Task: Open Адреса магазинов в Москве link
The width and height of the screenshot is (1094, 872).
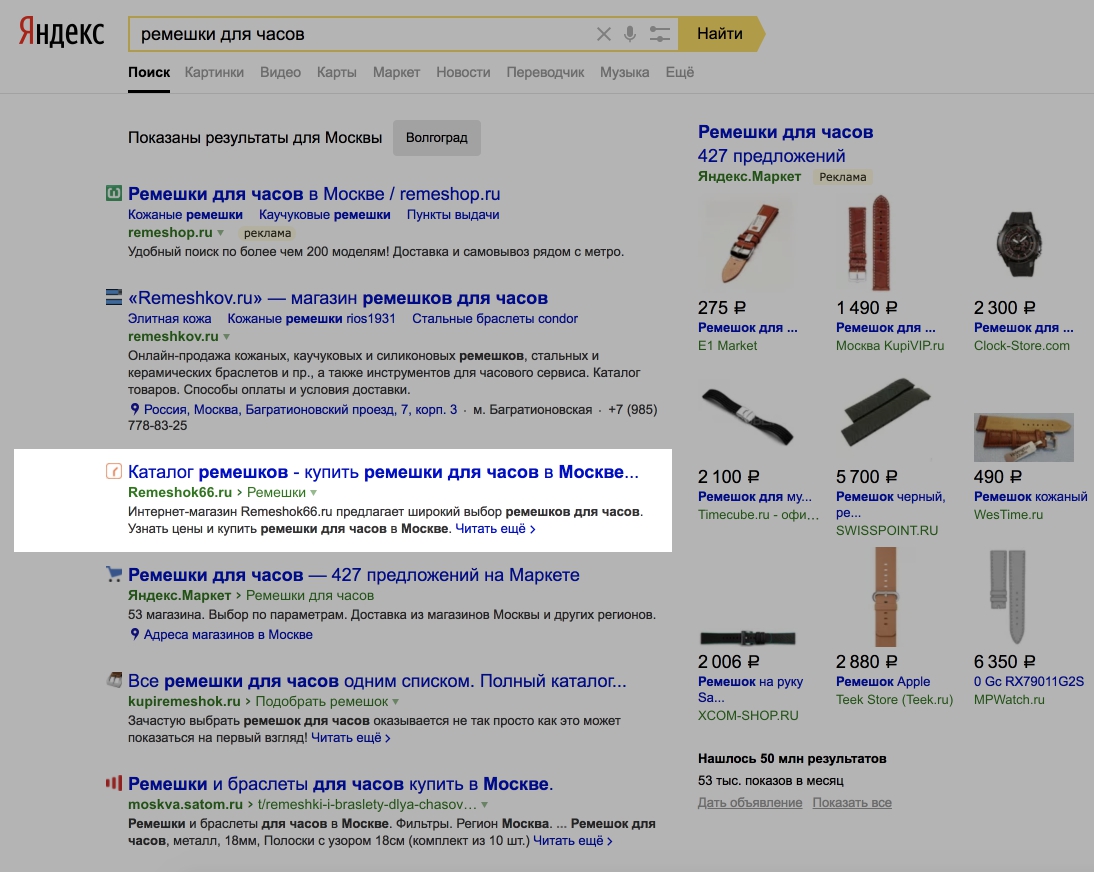Action: tap(228, 635)
